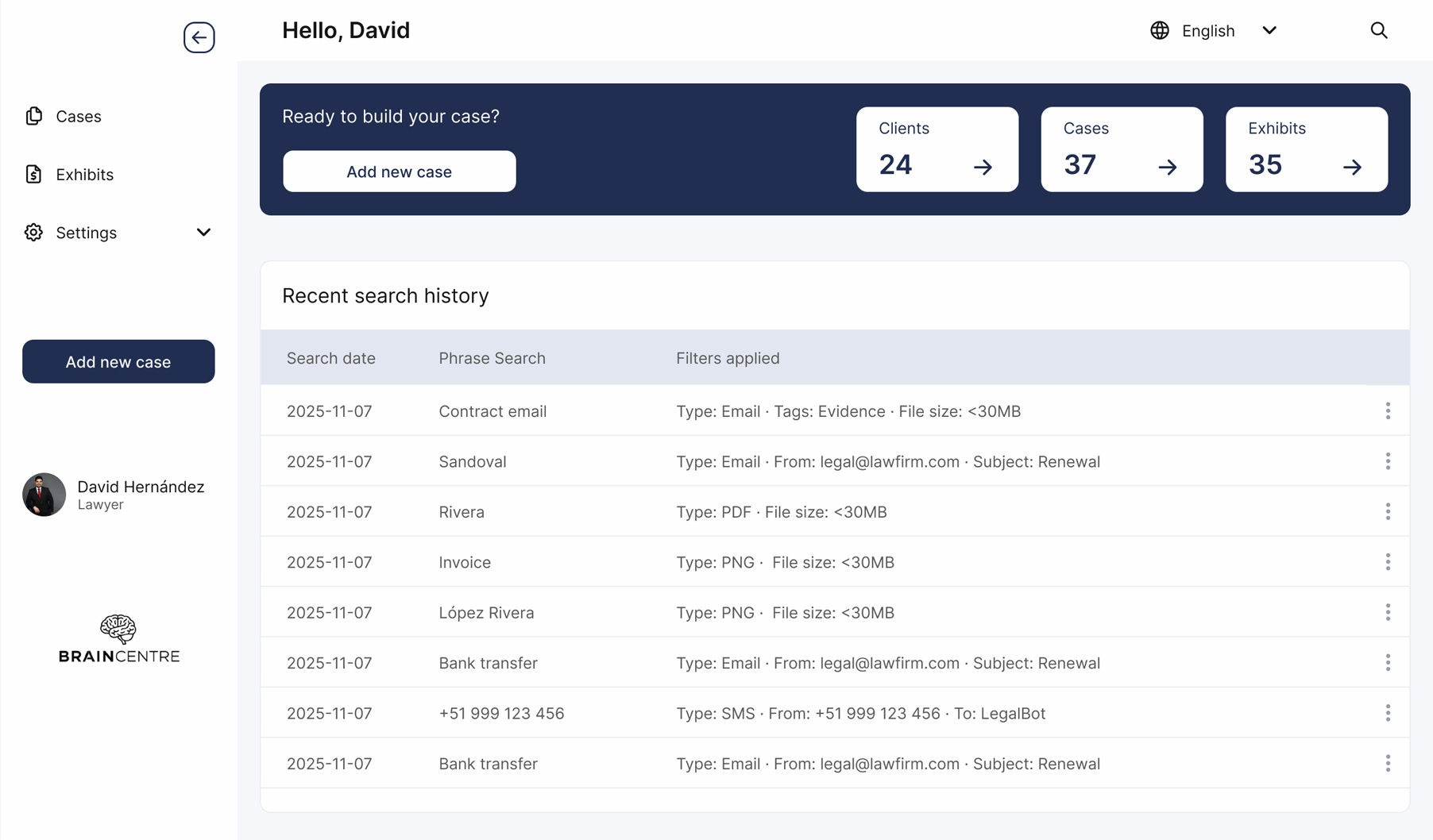The width and height of the screenshot is (1433, 840).
Task: Click arrow on Cases stat card
Action: pos(1167,167)
